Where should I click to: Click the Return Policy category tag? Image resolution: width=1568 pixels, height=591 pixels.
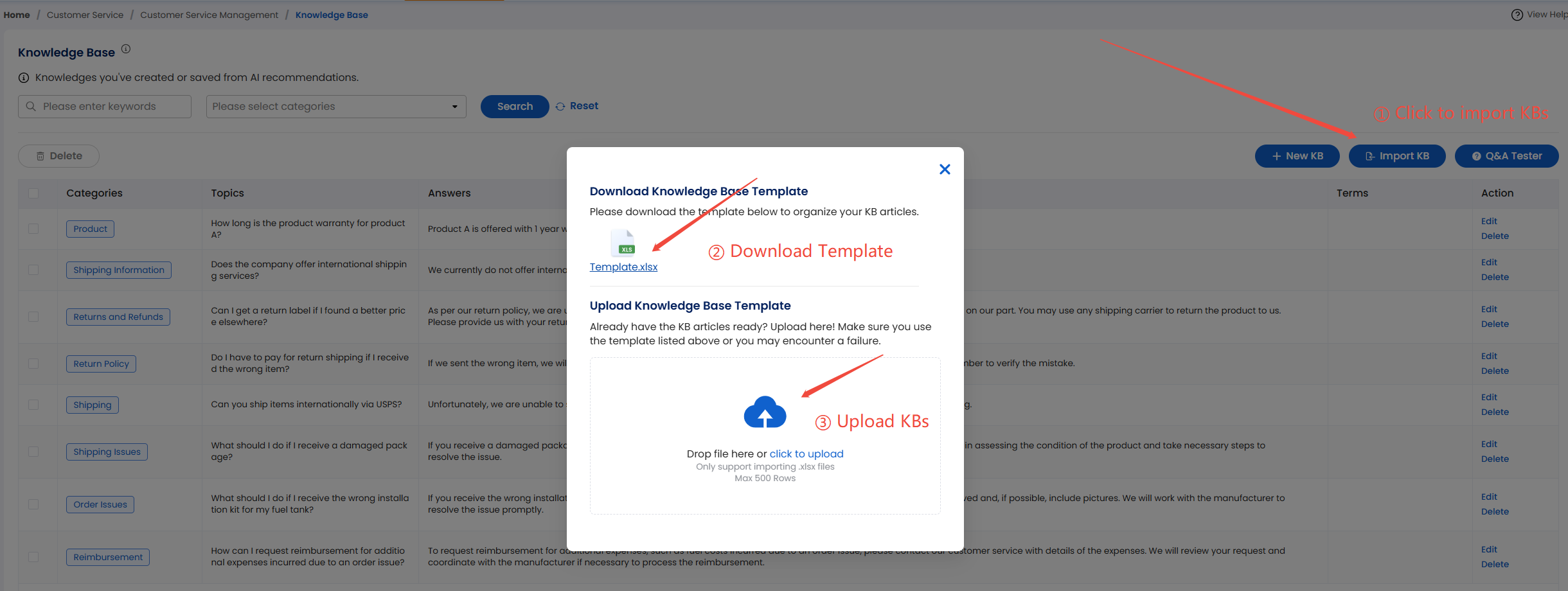click(101, 364)
